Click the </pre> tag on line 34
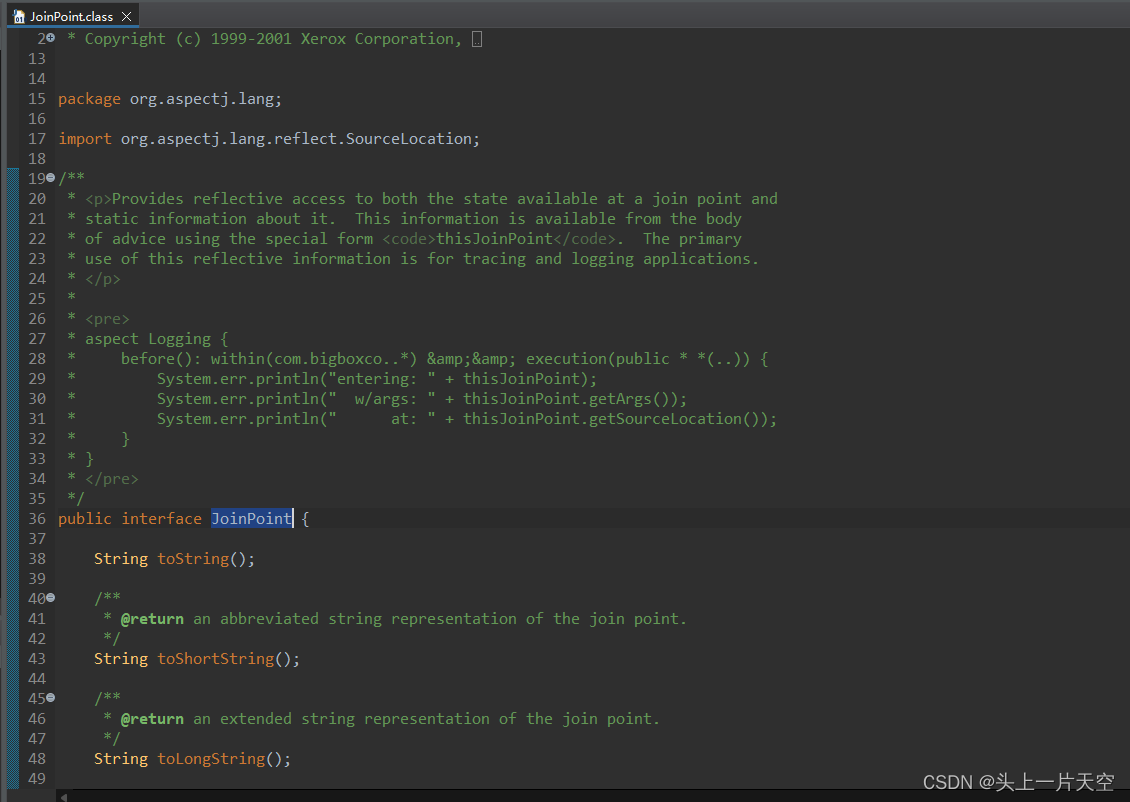Screen dimensions: 1130x802 (112, 478)
